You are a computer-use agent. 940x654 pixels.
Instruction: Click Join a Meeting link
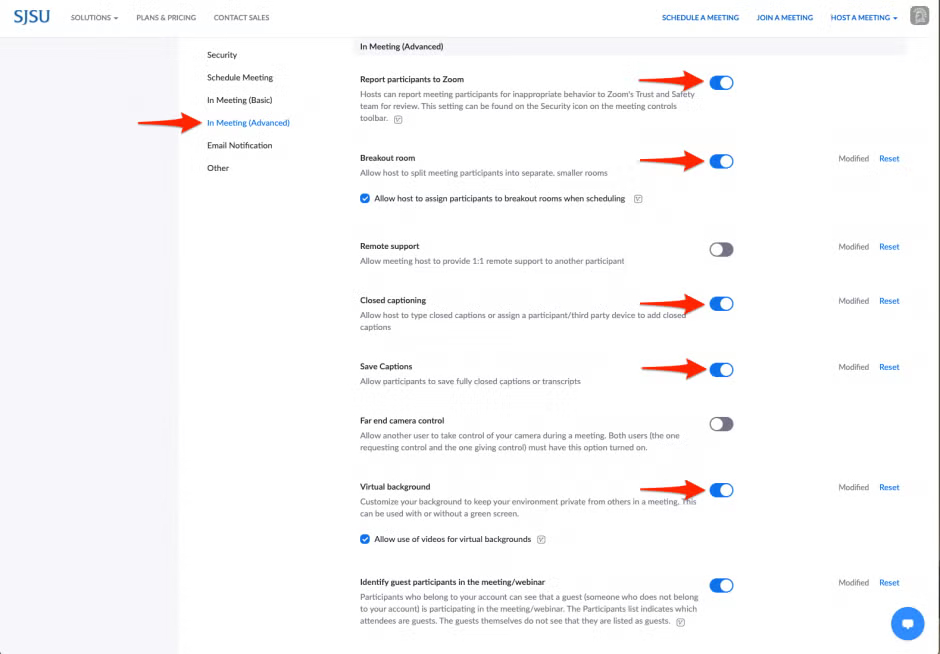click(784, 18)
